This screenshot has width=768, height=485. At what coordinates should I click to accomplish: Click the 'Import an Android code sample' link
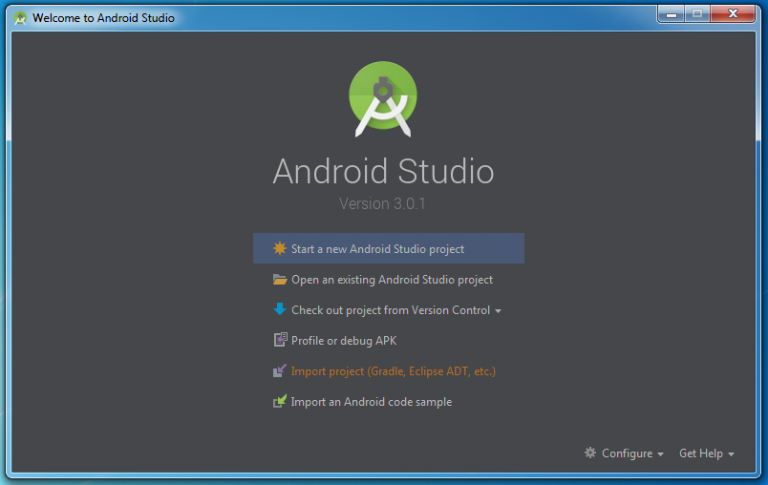click(371, 402)
